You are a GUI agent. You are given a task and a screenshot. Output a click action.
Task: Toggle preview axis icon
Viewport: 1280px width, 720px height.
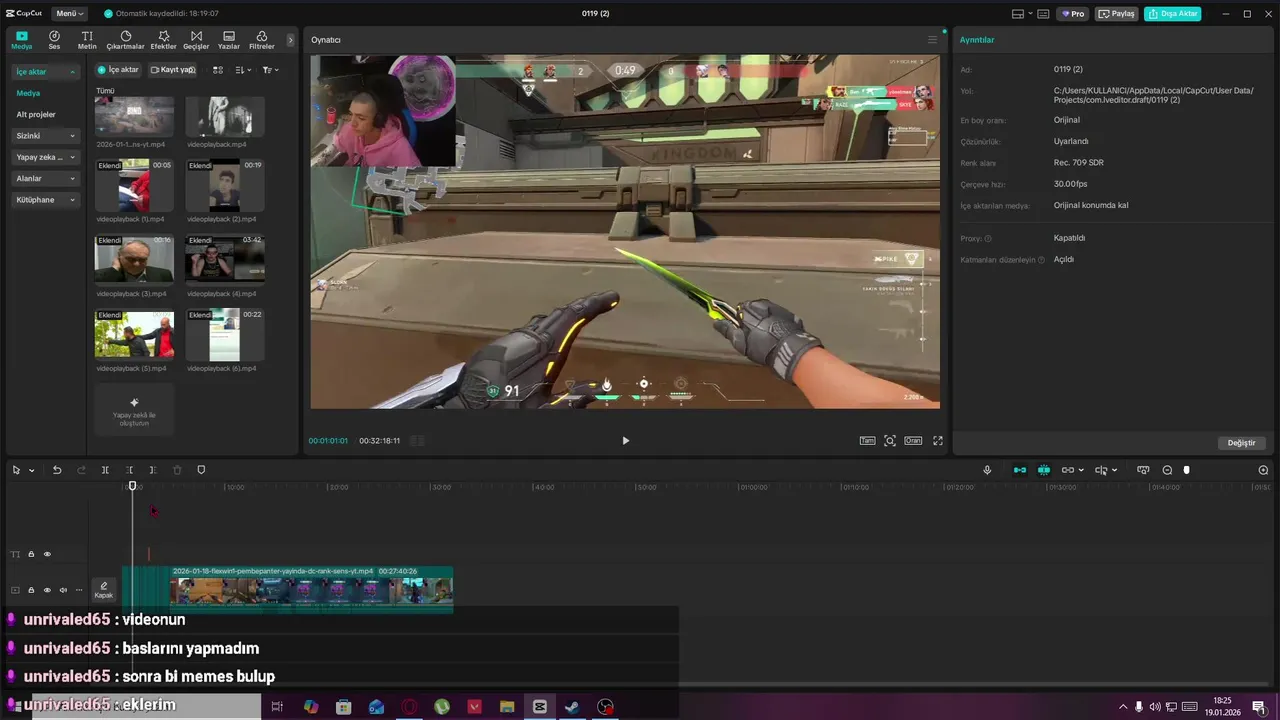coord(1101,470)
